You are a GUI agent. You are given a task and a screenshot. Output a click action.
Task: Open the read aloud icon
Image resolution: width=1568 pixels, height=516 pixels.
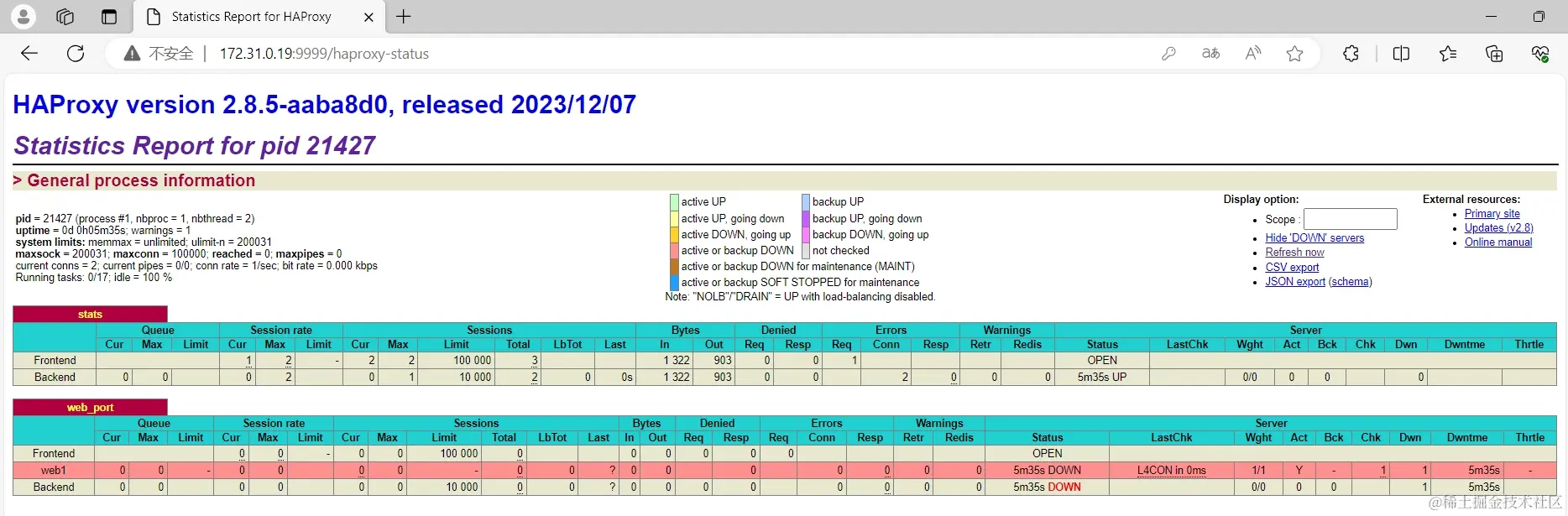tap(1252, 54)
